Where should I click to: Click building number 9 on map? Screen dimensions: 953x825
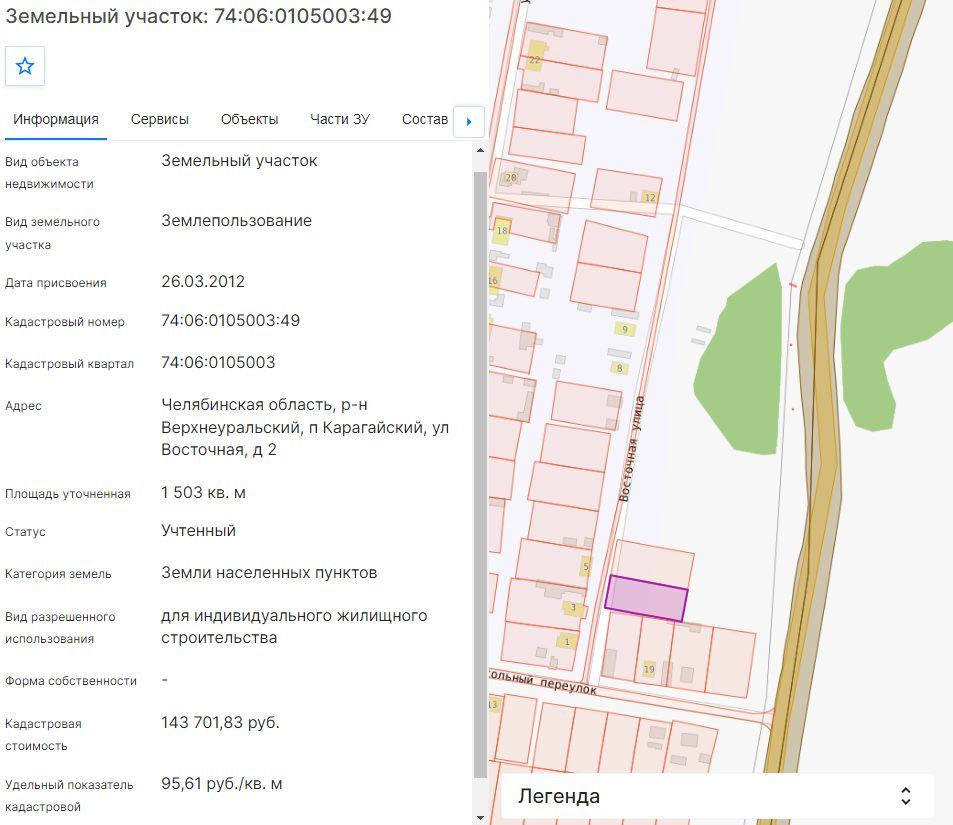(625, 330)
